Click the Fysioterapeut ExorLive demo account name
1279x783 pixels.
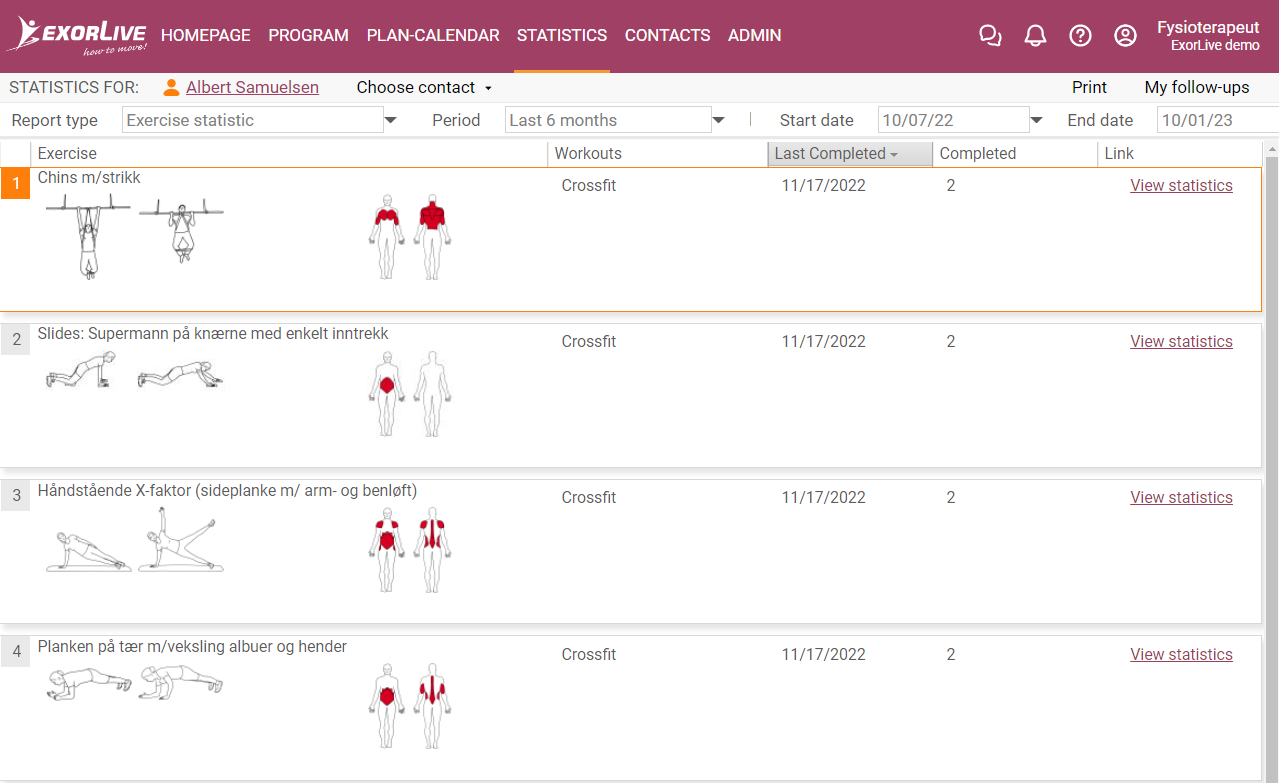coord(1208,36)
